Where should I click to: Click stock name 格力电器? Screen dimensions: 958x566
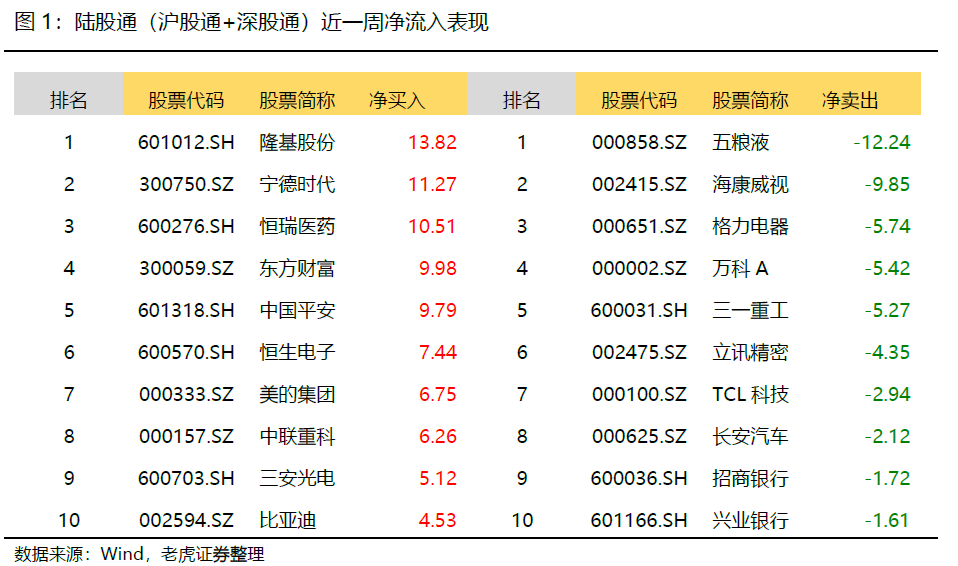coord(750,226)
